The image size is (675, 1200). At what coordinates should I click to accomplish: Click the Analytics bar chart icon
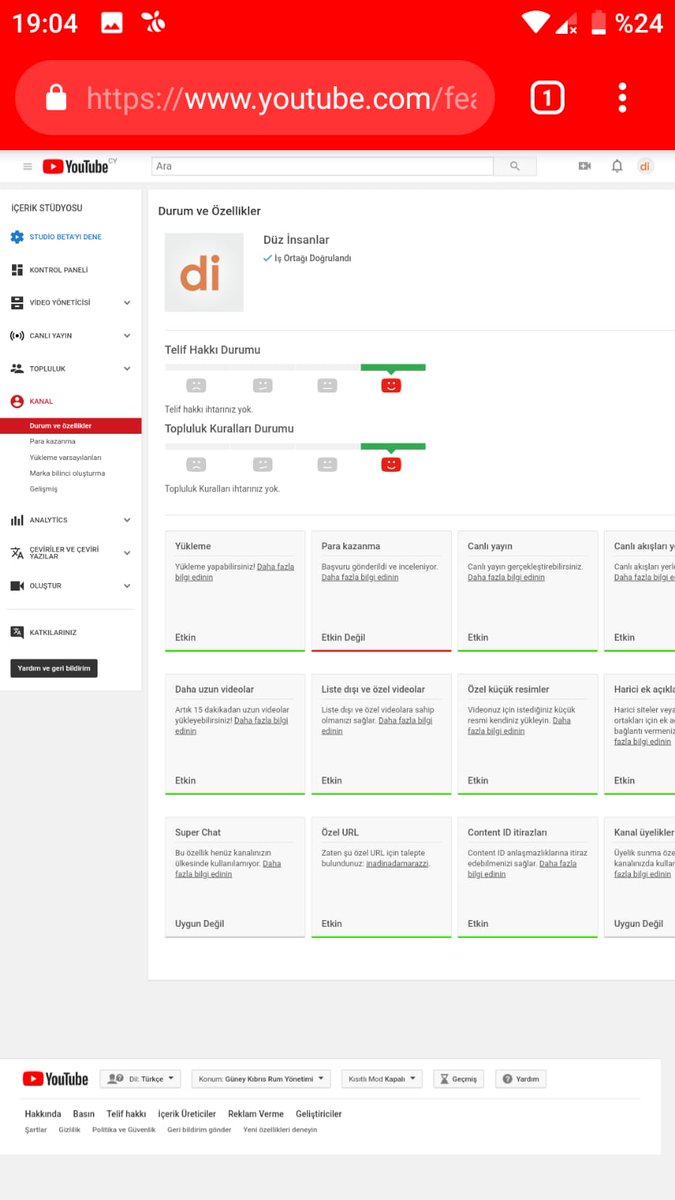click(x=17, y=520)
